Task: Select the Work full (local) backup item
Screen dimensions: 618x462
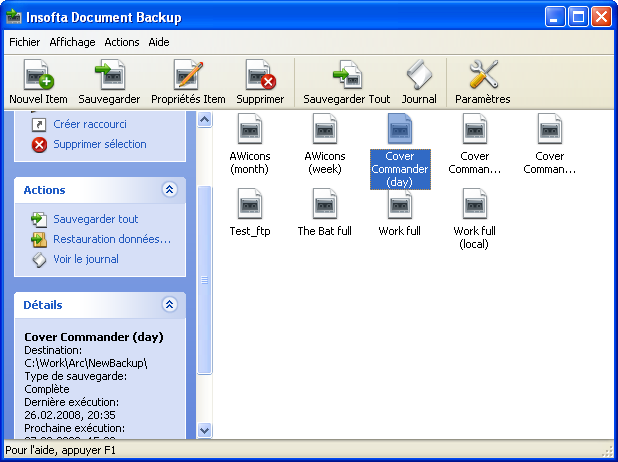Action: pyautogui.click(x=475, y=219)
